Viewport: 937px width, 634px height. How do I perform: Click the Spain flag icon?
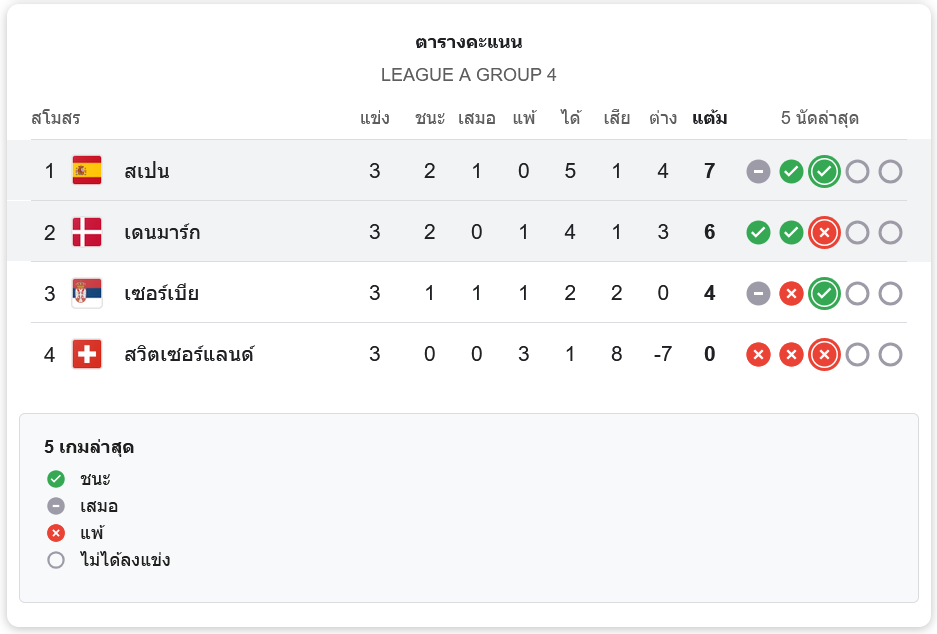(87, 171)
